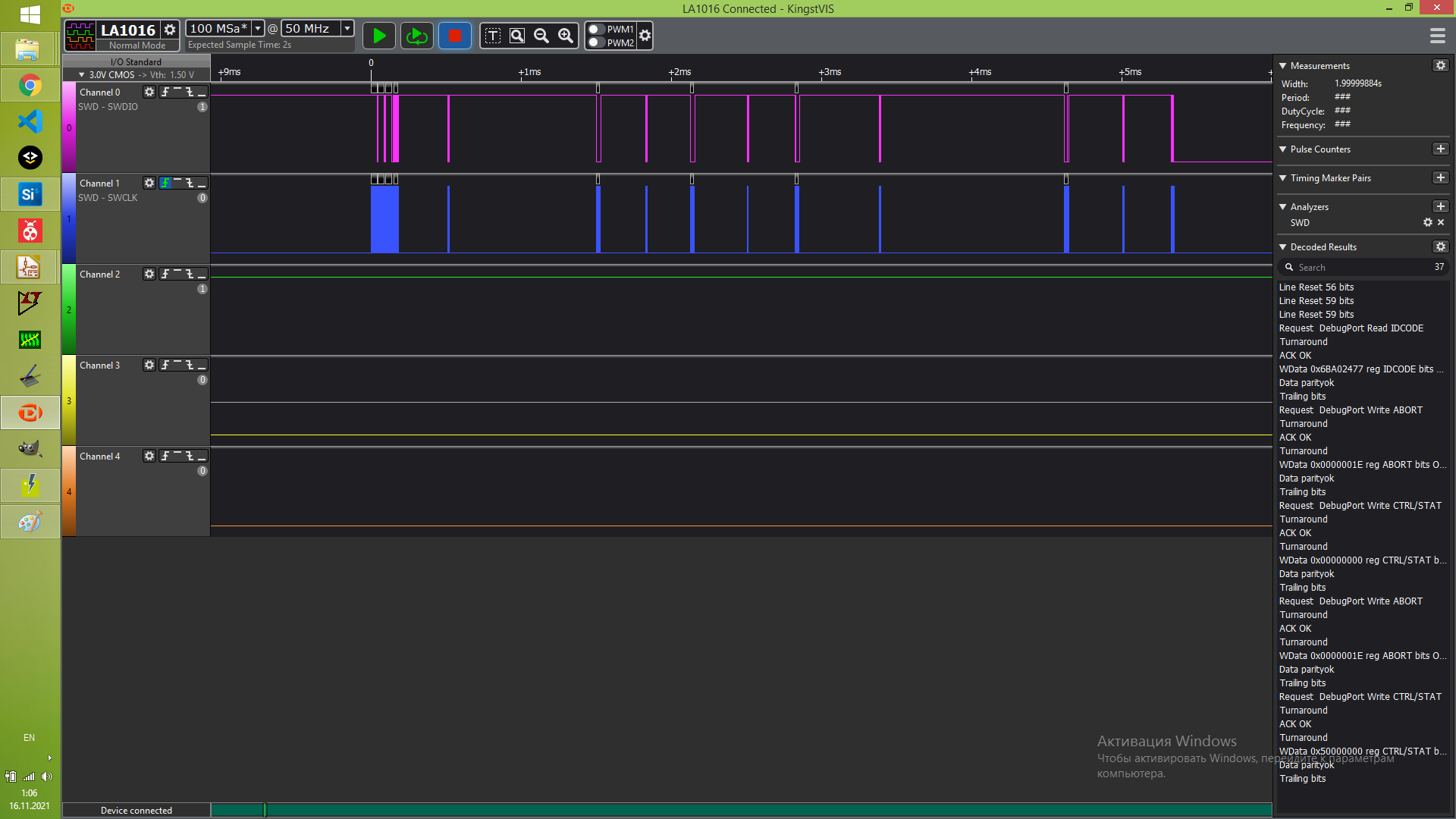
Task: Set falling edge trigger on Channel 0
Action: tap(190, 92)
